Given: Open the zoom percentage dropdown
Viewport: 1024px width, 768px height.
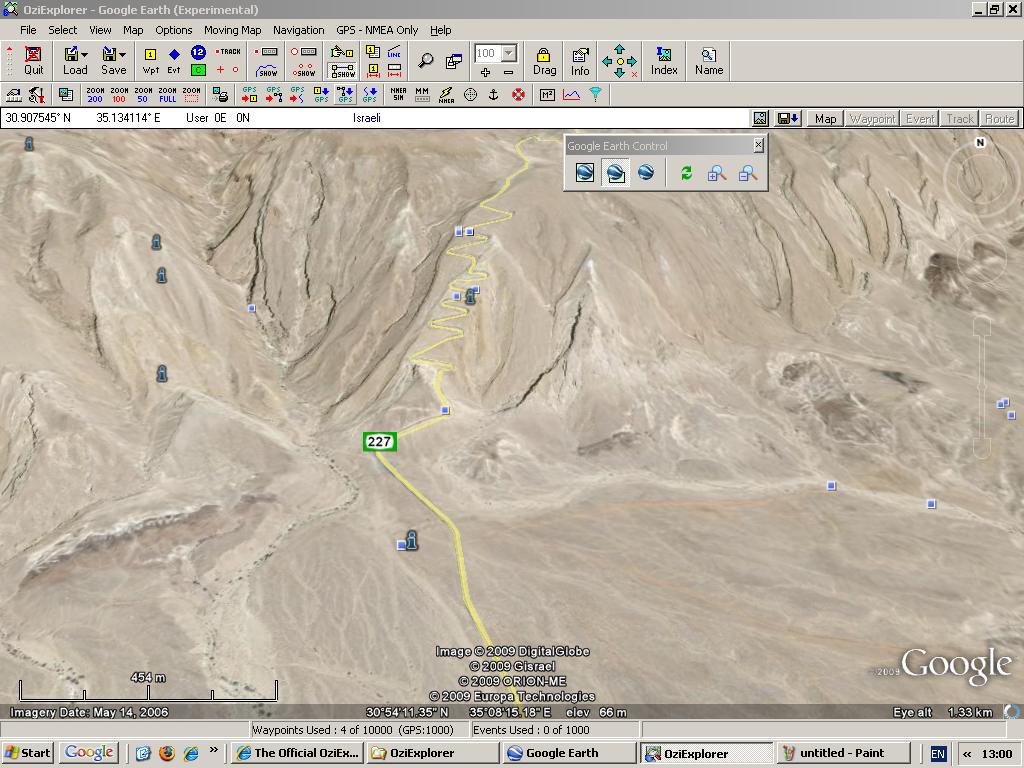Looking at the screenshot, I should (x=509, y=53).
